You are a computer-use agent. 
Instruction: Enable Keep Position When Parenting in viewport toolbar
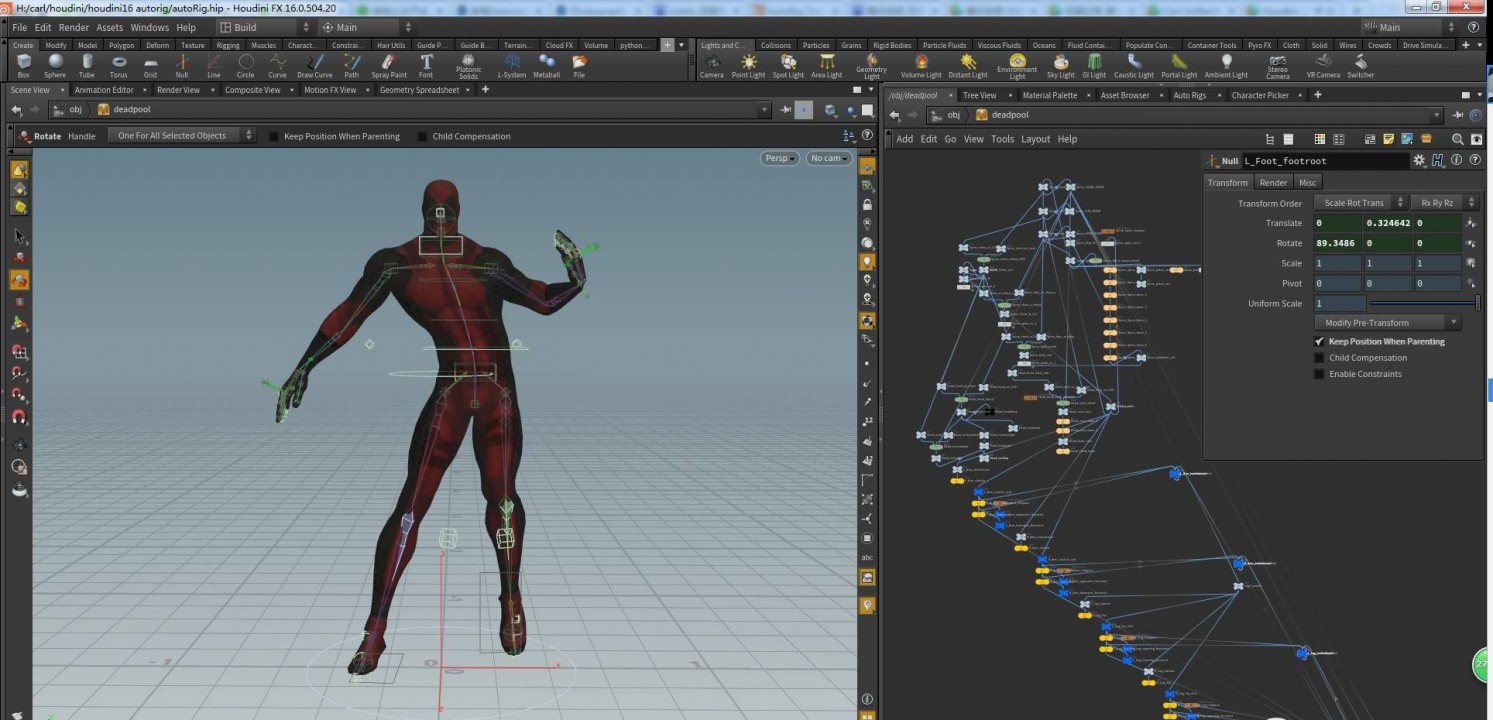click(274, 136)
